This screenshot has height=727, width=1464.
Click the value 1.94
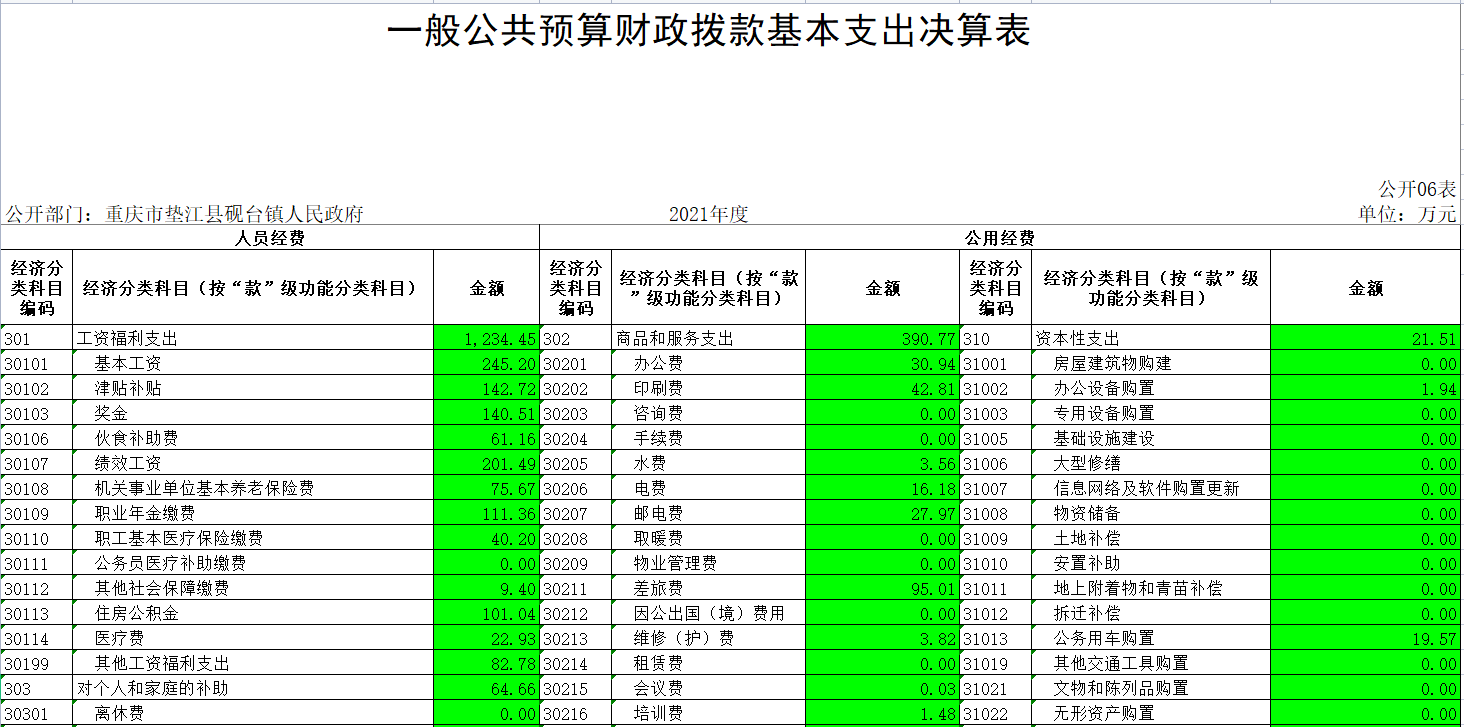[1366, 388]
